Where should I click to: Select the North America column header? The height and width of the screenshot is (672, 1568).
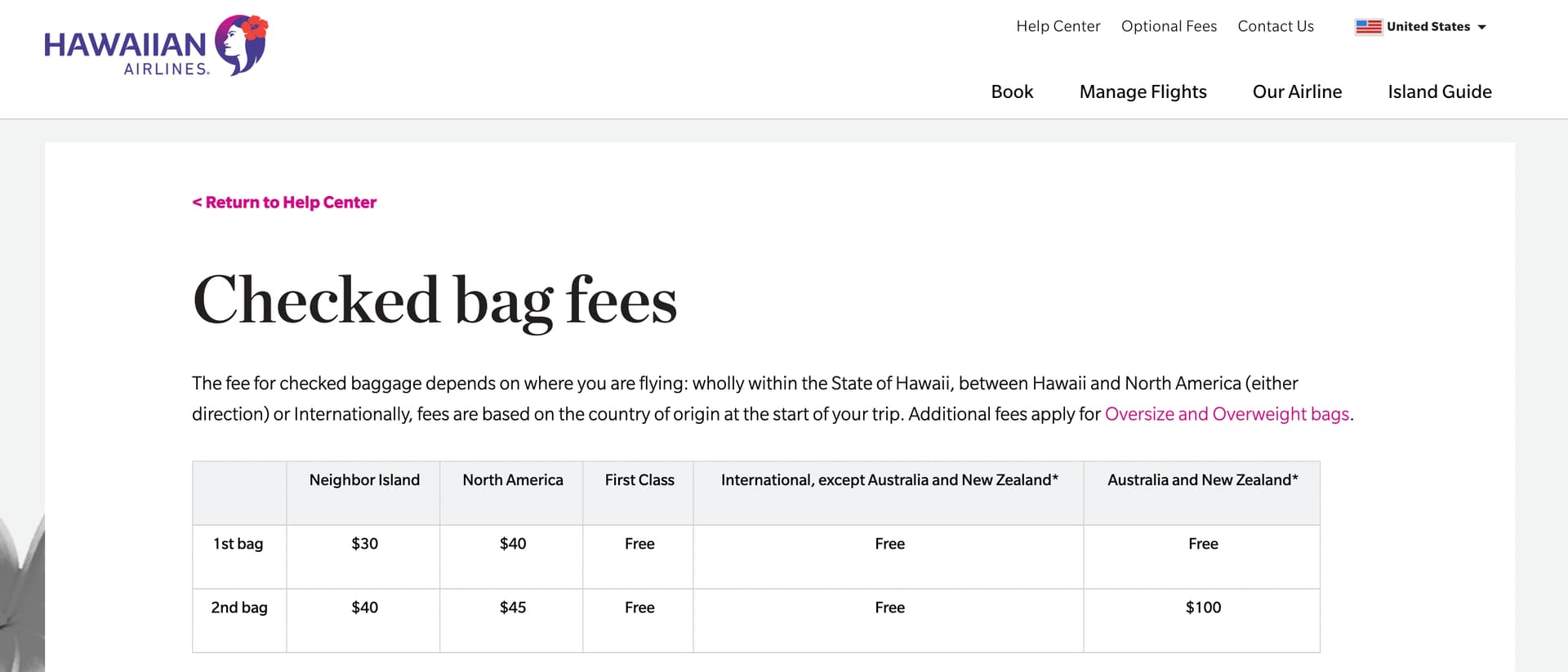512,480
